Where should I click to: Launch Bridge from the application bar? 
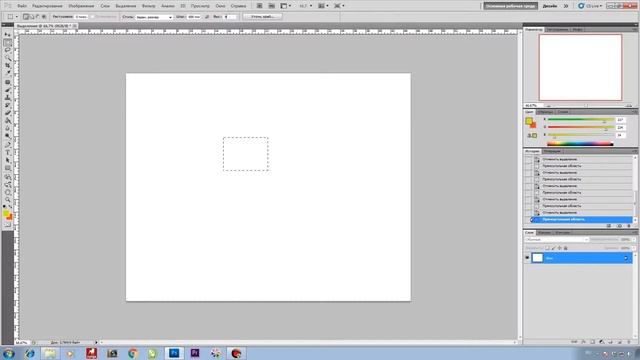pos(259,6)
